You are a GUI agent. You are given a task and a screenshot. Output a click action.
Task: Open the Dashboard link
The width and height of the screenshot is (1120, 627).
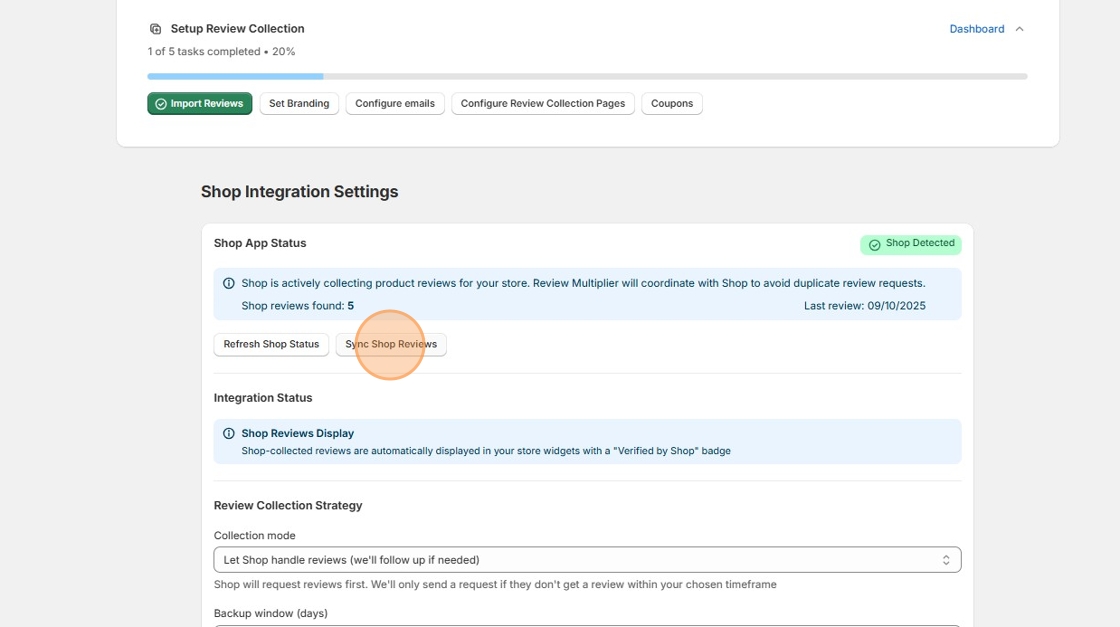(976, 29)
